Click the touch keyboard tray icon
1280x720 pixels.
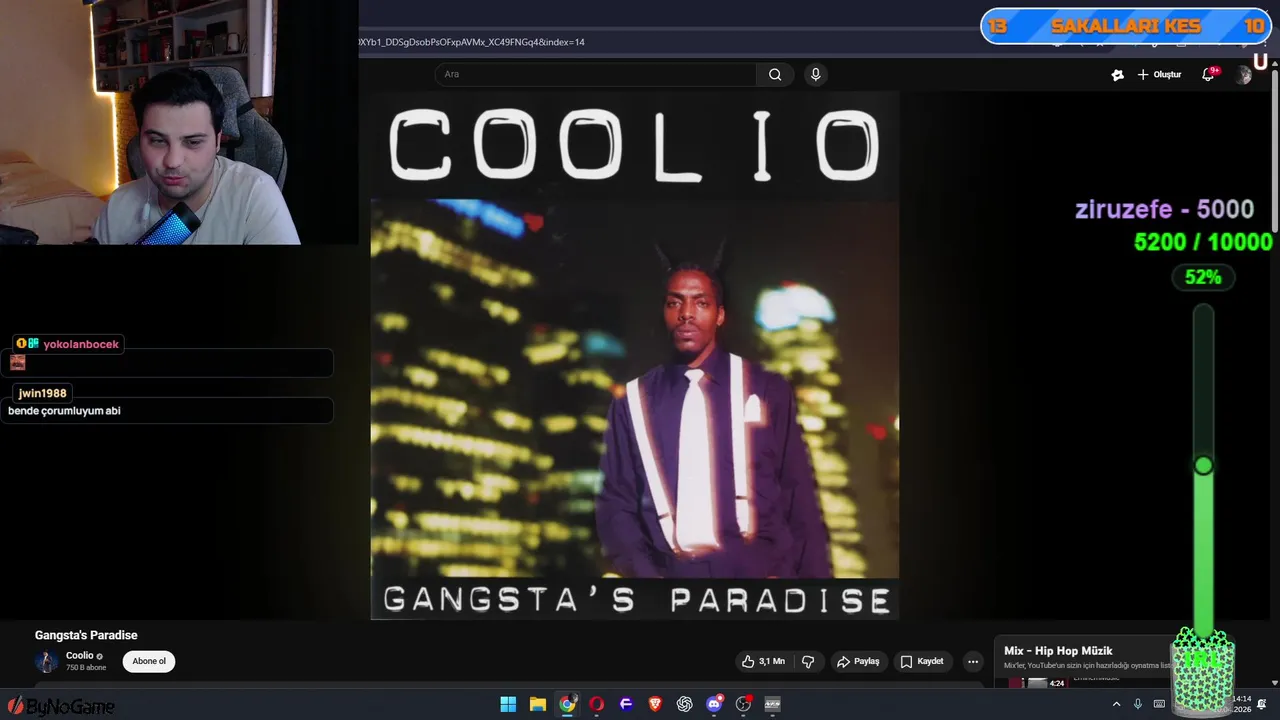coord(1159,704)
